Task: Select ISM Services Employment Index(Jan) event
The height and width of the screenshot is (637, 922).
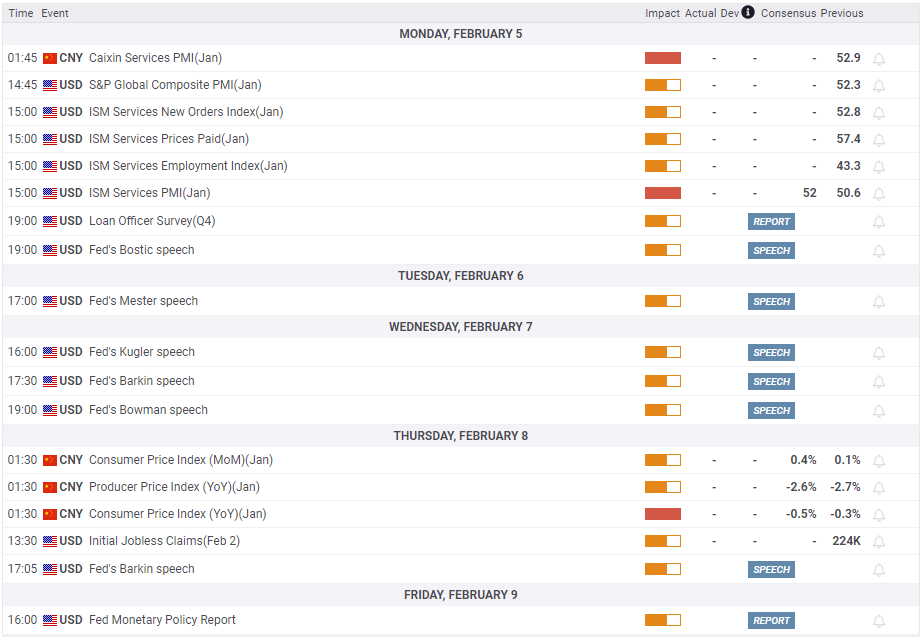Action: pos(188,166)
